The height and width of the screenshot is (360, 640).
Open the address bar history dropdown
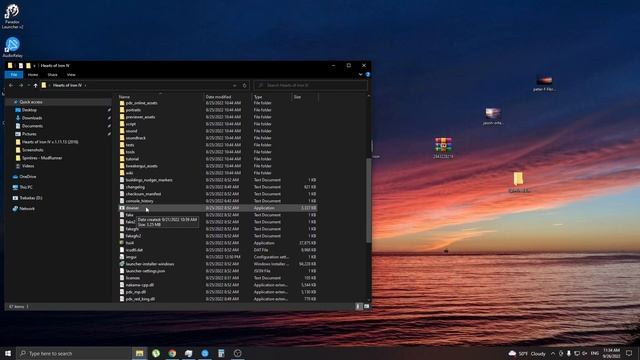click(235, 85)
